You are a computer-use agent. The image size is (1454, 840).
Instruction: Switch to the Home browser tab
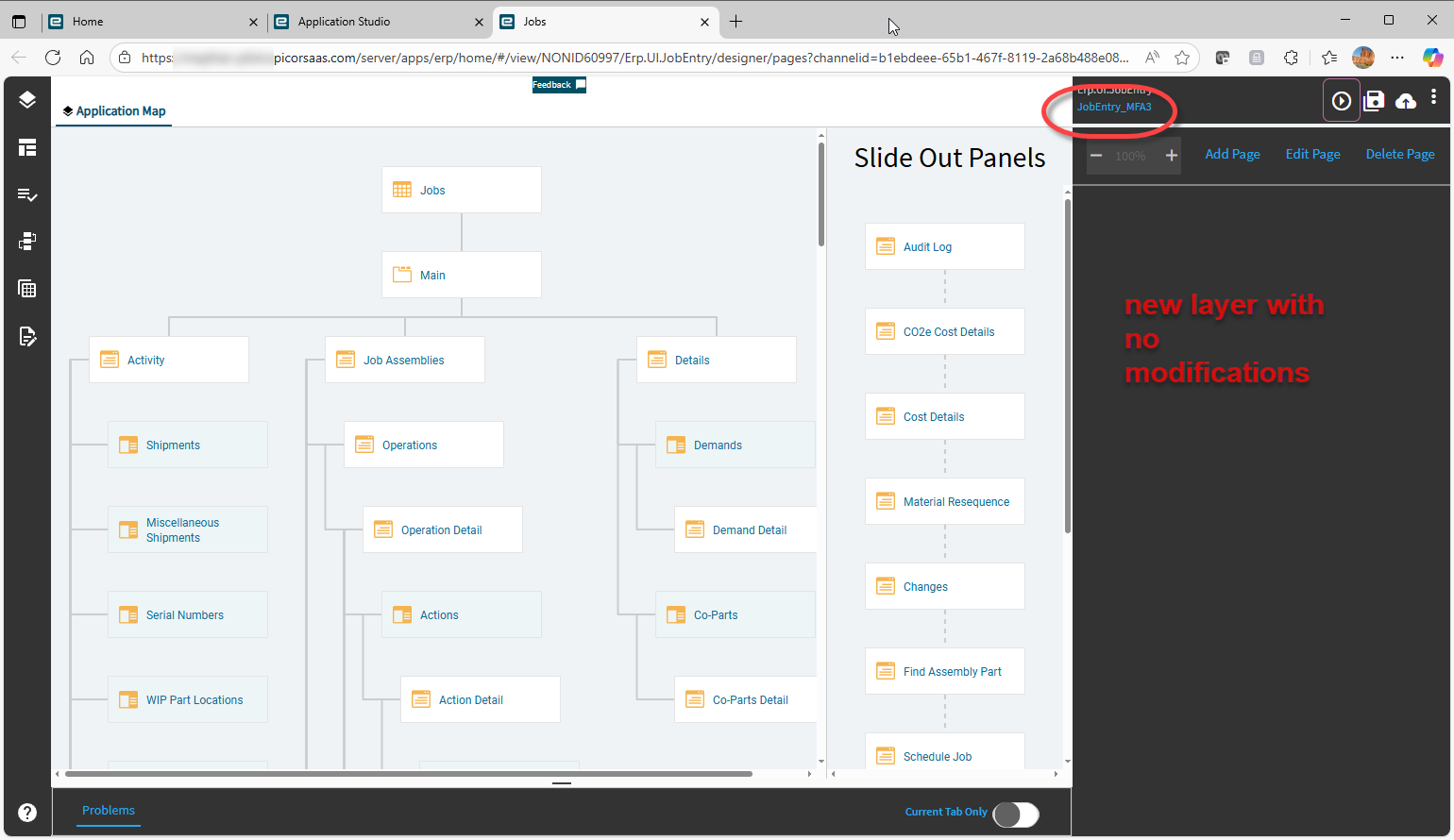click(153, 22)
